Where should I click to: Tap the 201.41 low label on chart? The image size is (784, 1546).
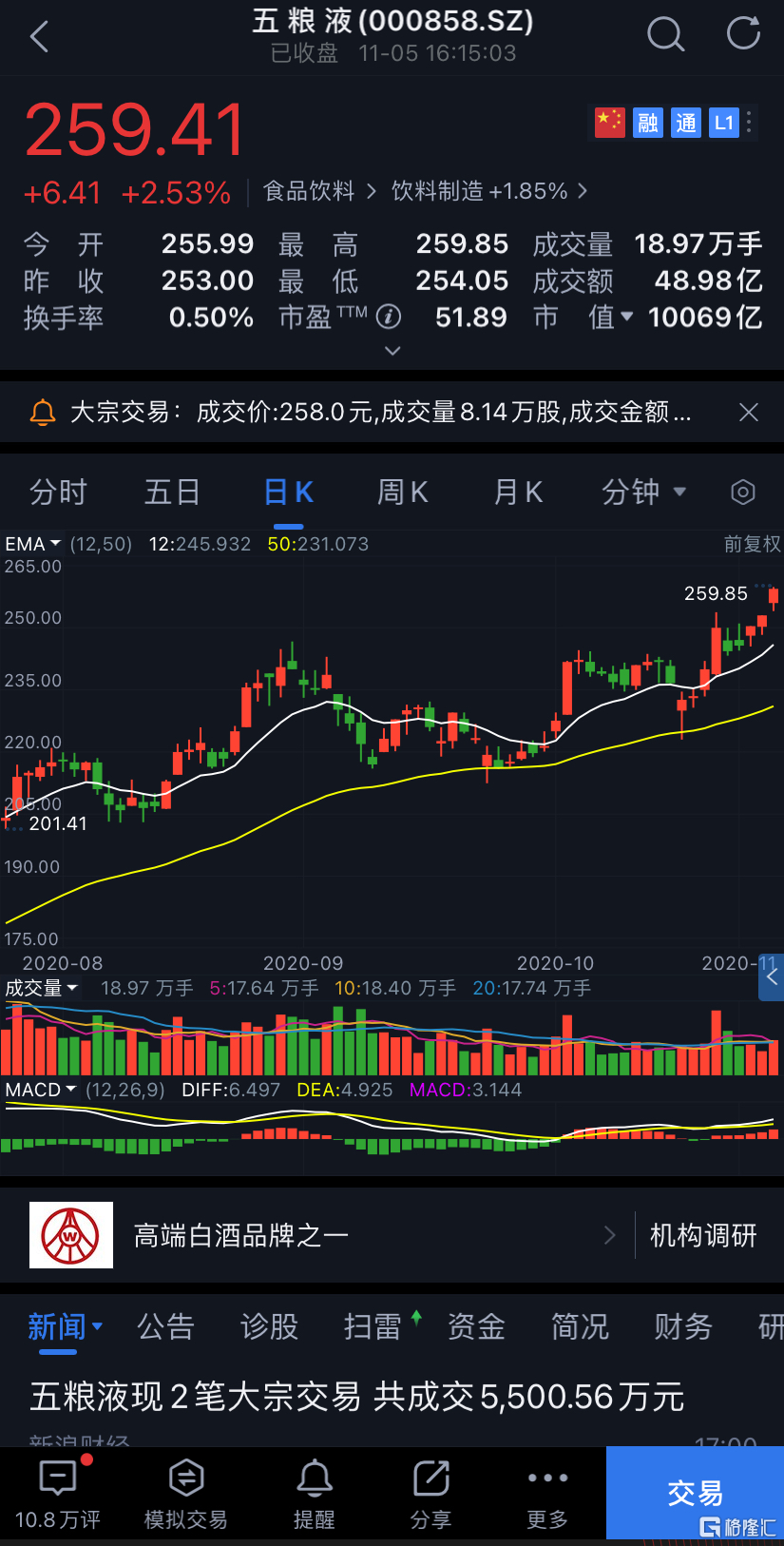(x=58, y=823)
